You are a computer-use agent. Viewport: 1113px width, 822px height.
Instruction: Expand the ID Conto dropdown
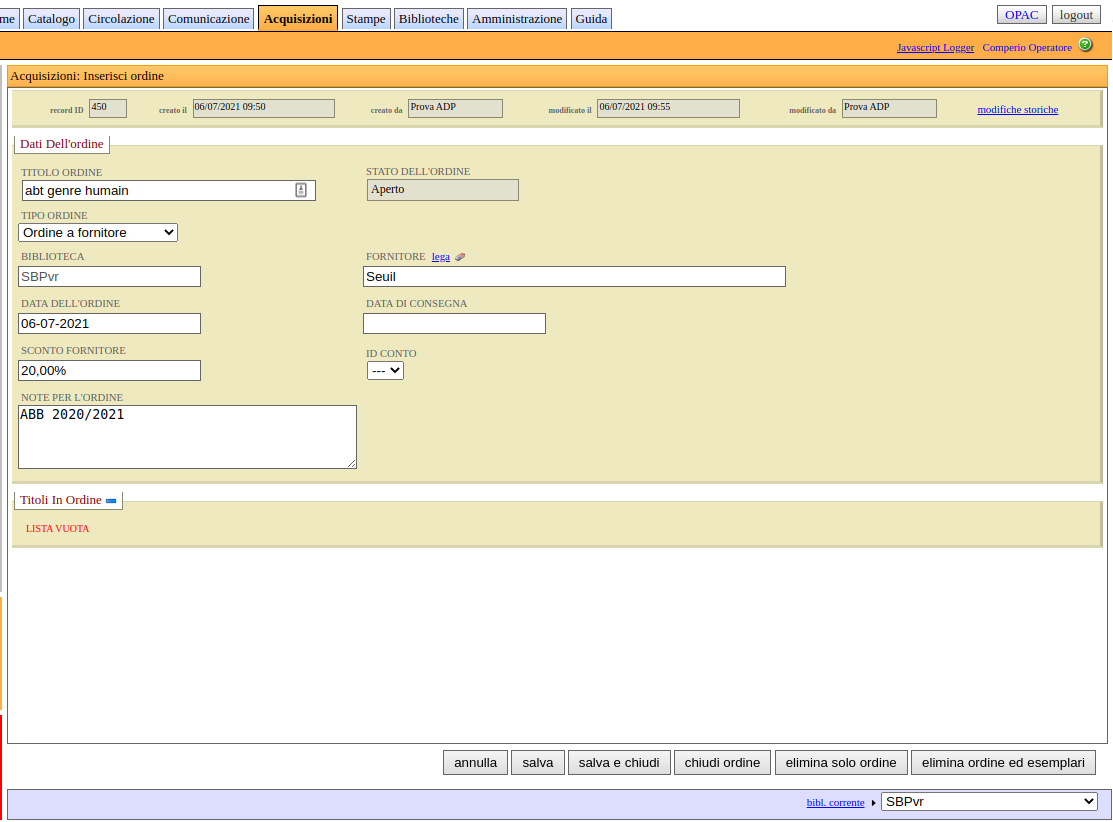click(x=385, y=370)
